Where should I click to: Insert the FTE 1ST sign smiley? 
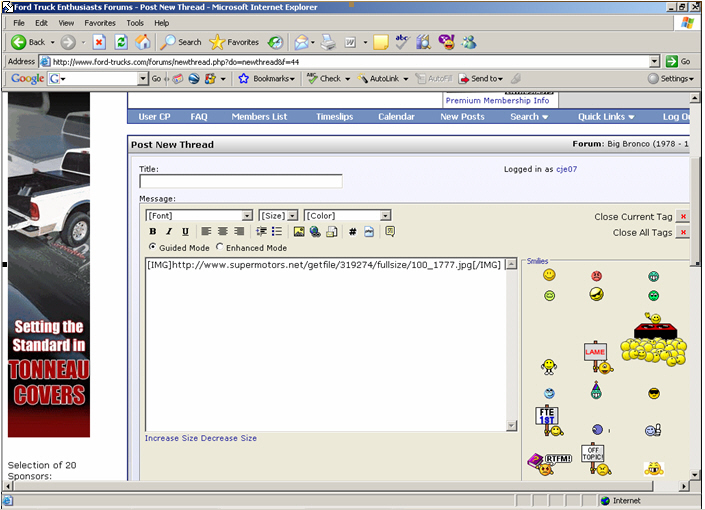point(549,421)
